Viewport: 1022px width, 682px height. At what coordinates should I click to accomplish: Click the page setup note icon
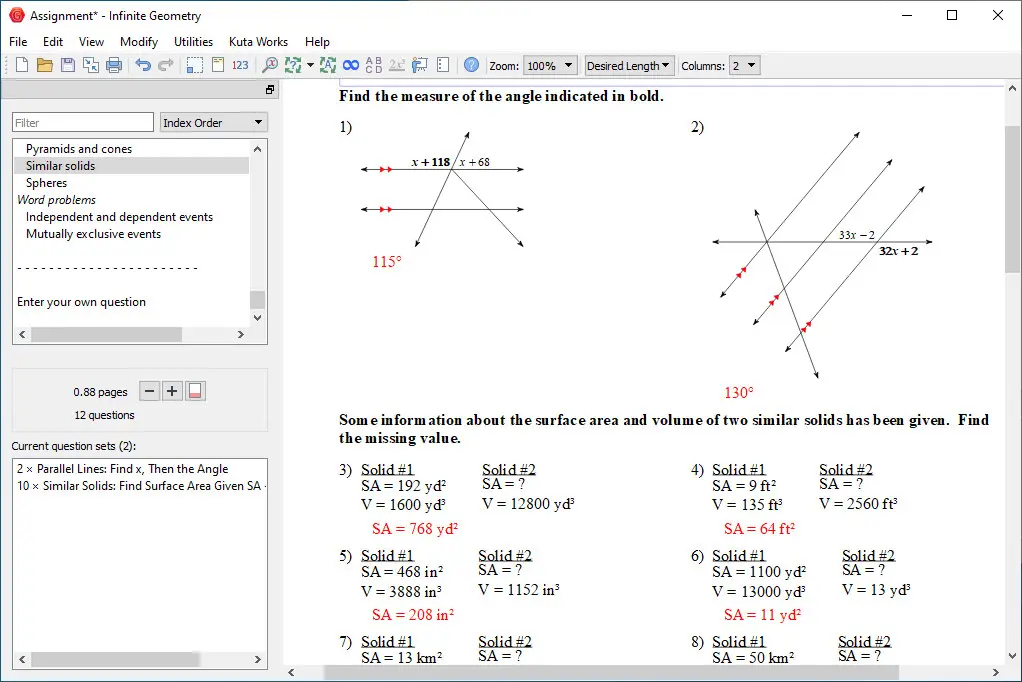point(218,65)
